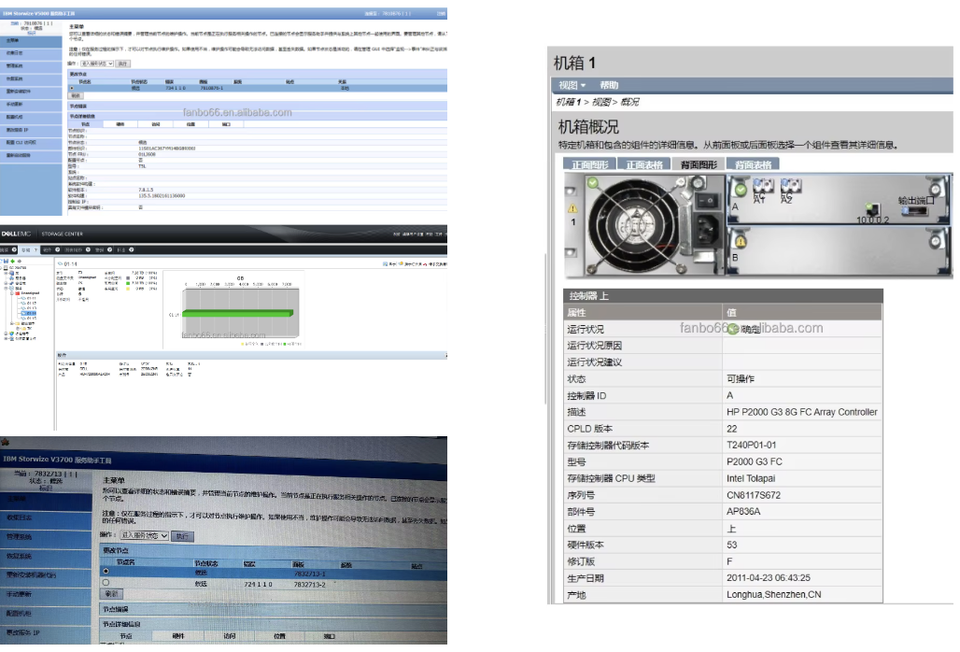Switch to the 位置 tab in V3700 node details
960x652 pixels.
click(279, 637)
